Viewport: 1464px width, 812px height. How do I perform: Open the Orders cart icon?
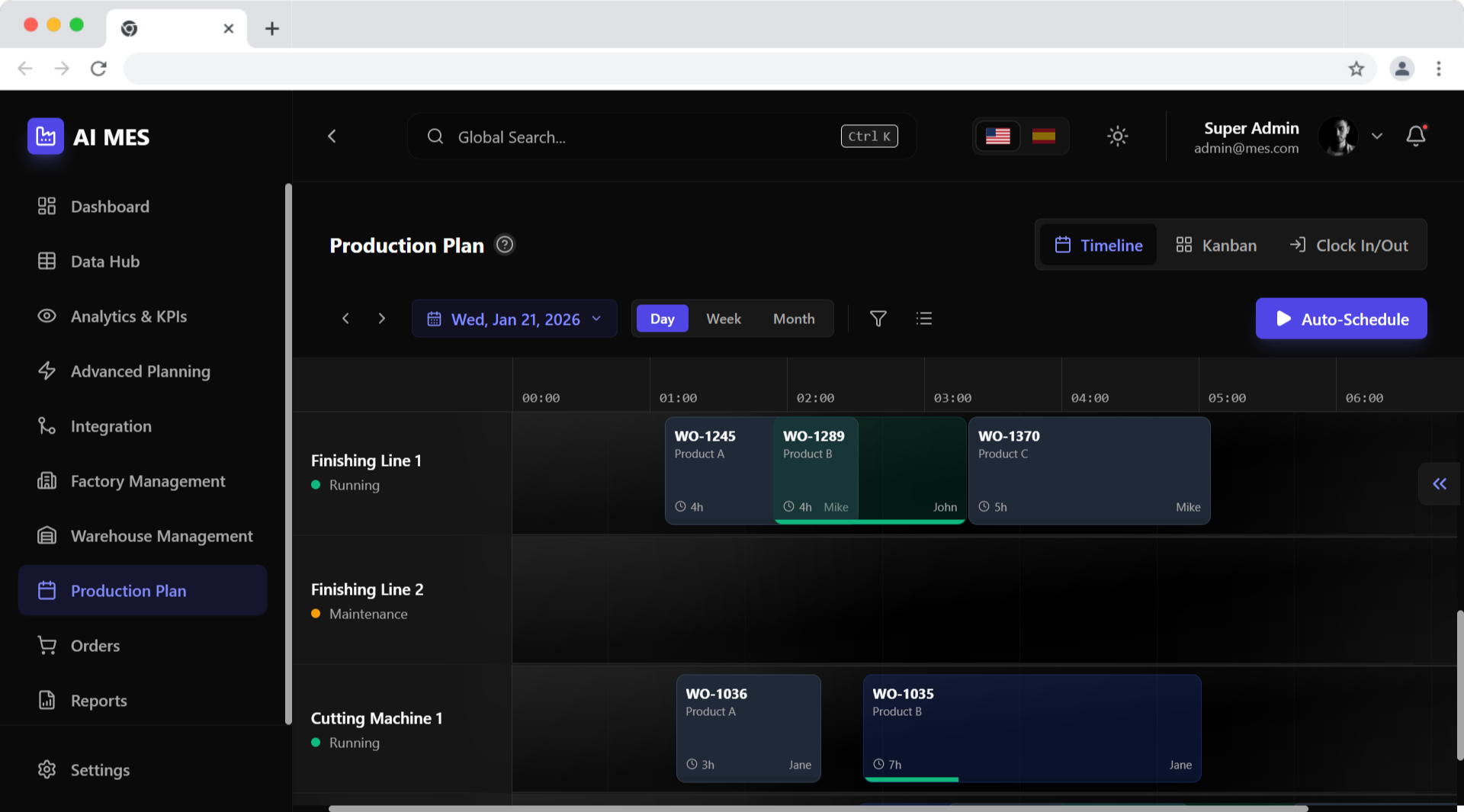point(47,645)
